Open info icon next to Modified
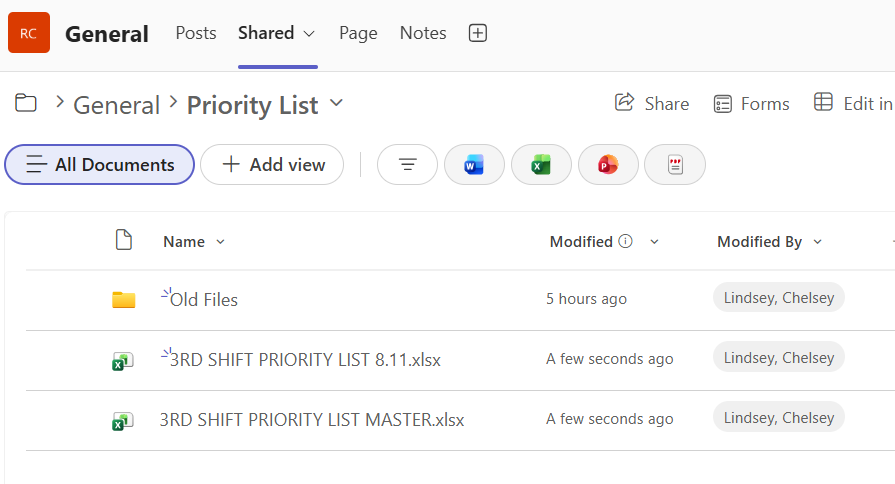 point(626,241)
